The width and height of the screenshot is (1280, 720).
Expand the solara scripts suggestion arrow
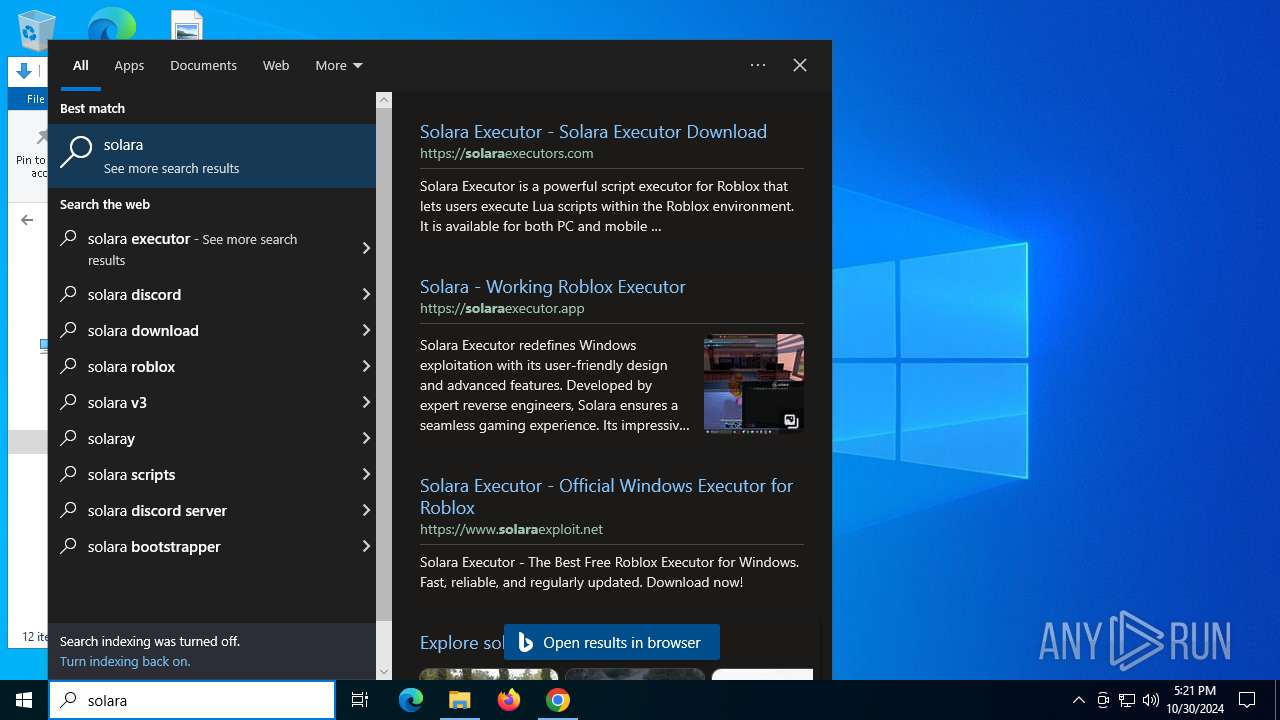point(365,474)
